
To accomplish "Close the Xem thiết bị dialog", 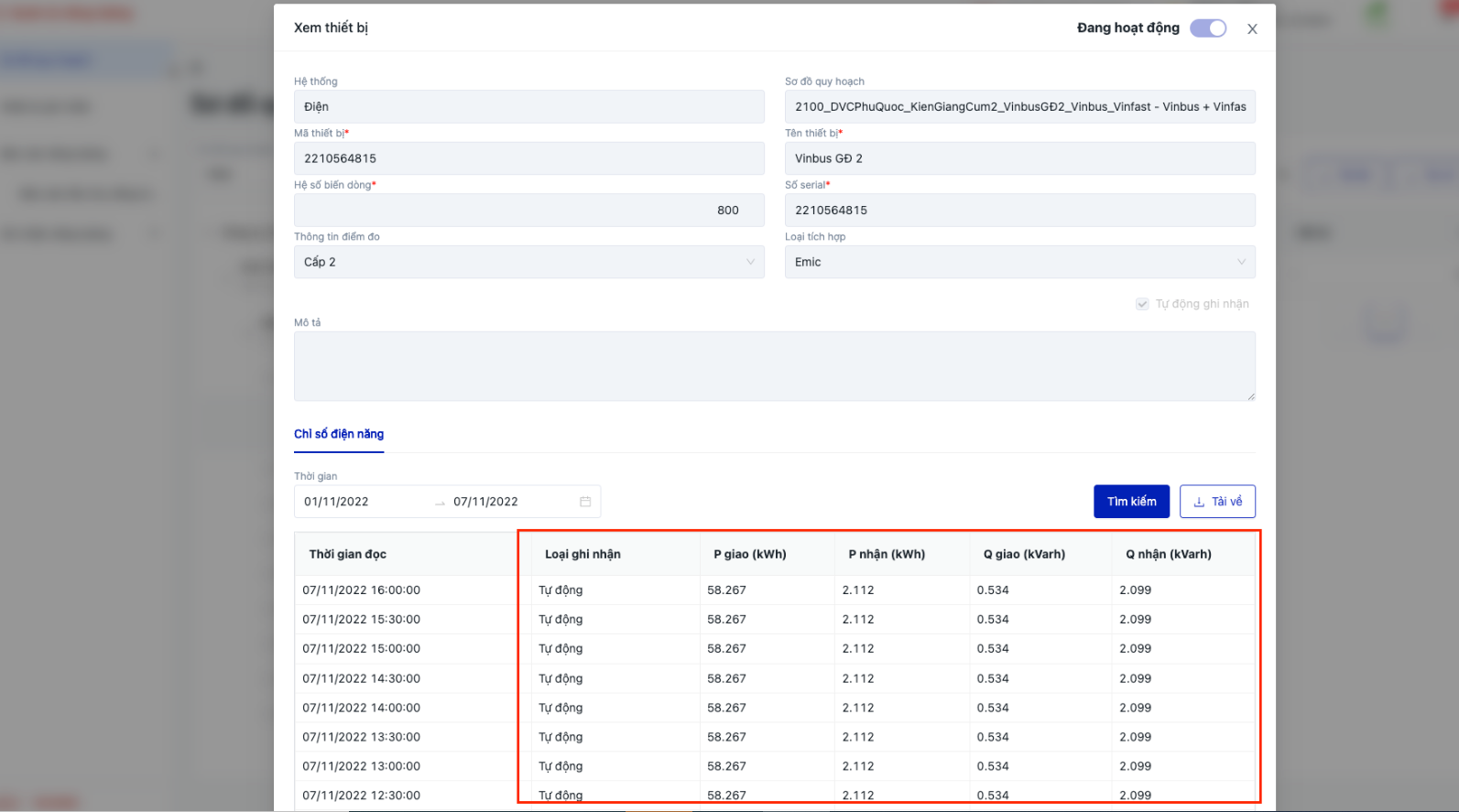I will pos(1252,29).
